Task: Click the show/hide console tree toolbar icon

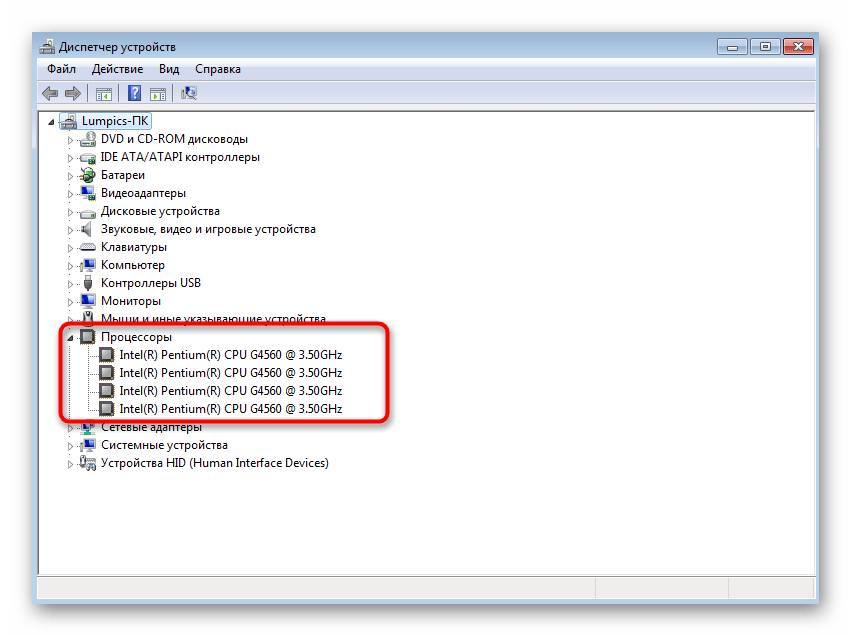Action: click(103, 94)
